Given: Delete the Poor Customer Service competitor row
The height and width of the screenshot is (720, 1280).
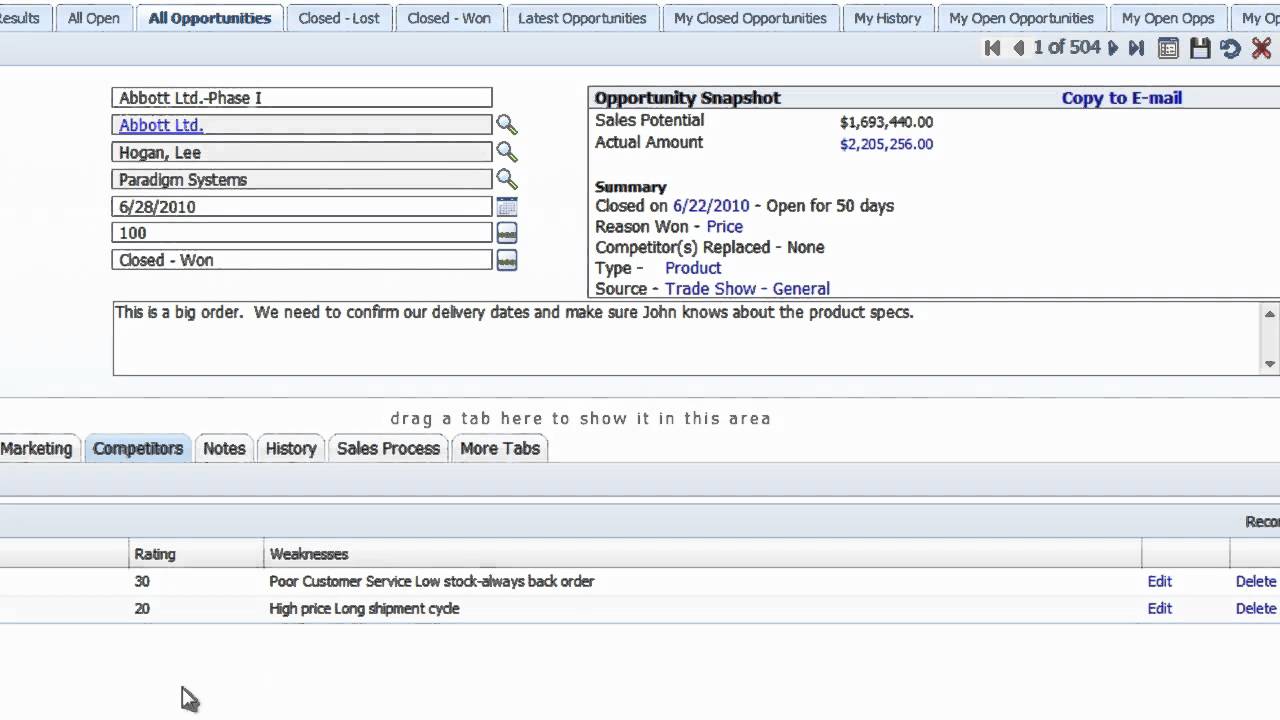Looking at the screenshot, I should coord(1256,581).
